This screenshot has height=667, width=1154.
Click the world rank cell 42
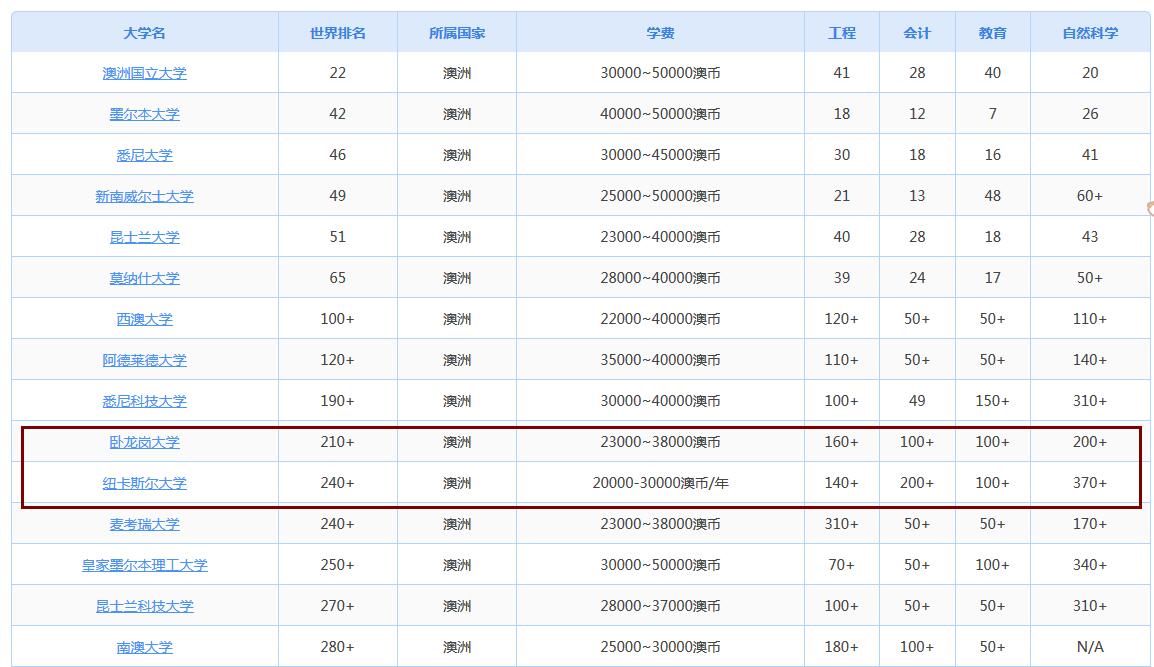(x=338, y=114)
